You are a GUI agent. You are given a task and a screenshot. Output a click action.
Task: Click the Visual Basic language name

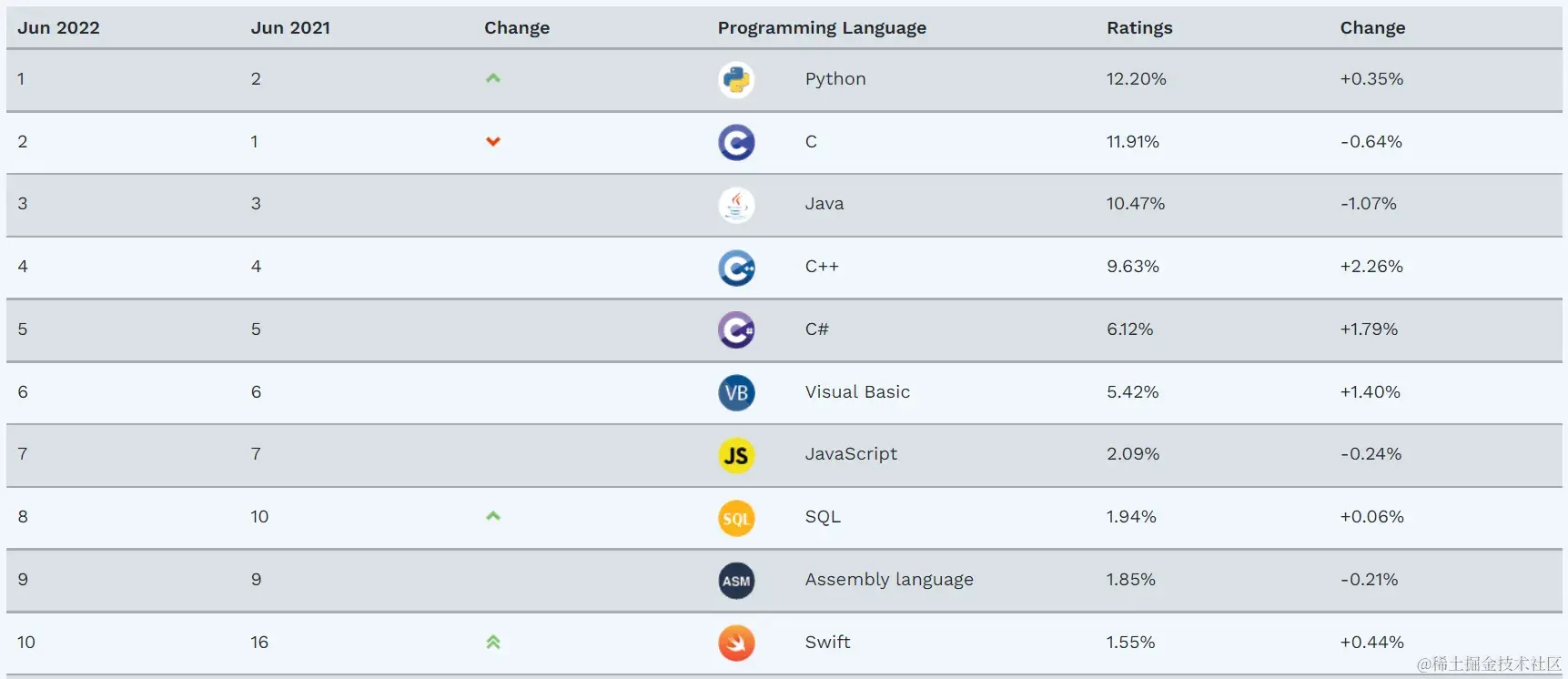(x=857, y=391)
